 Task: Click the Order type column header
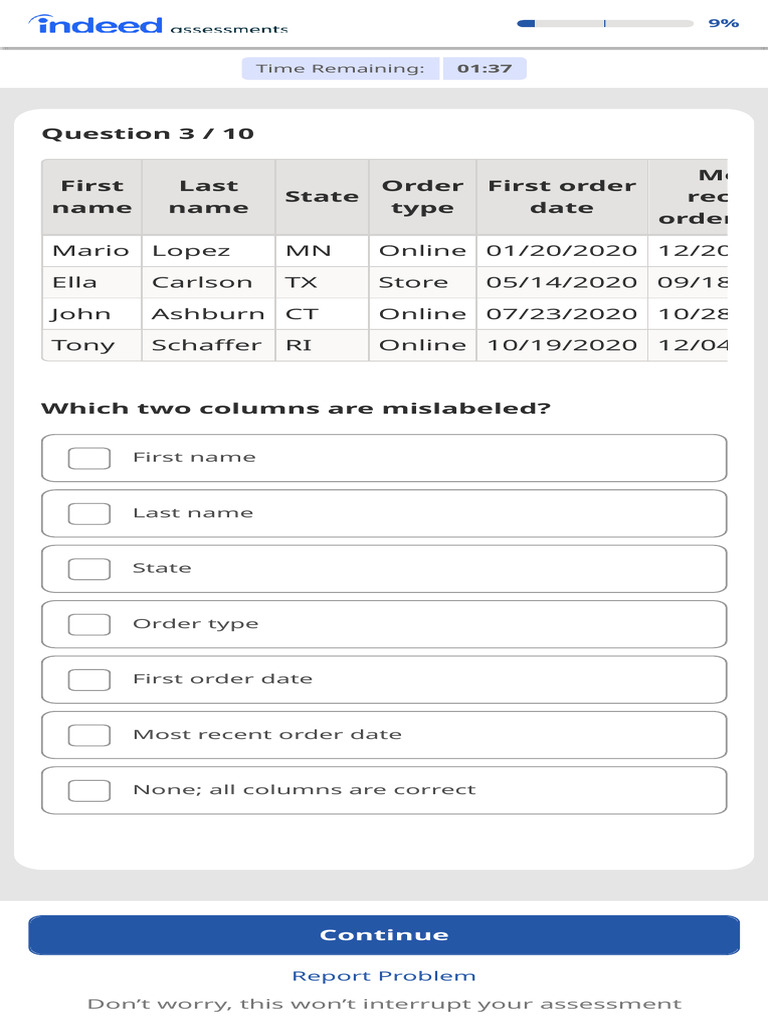(422, 197)
